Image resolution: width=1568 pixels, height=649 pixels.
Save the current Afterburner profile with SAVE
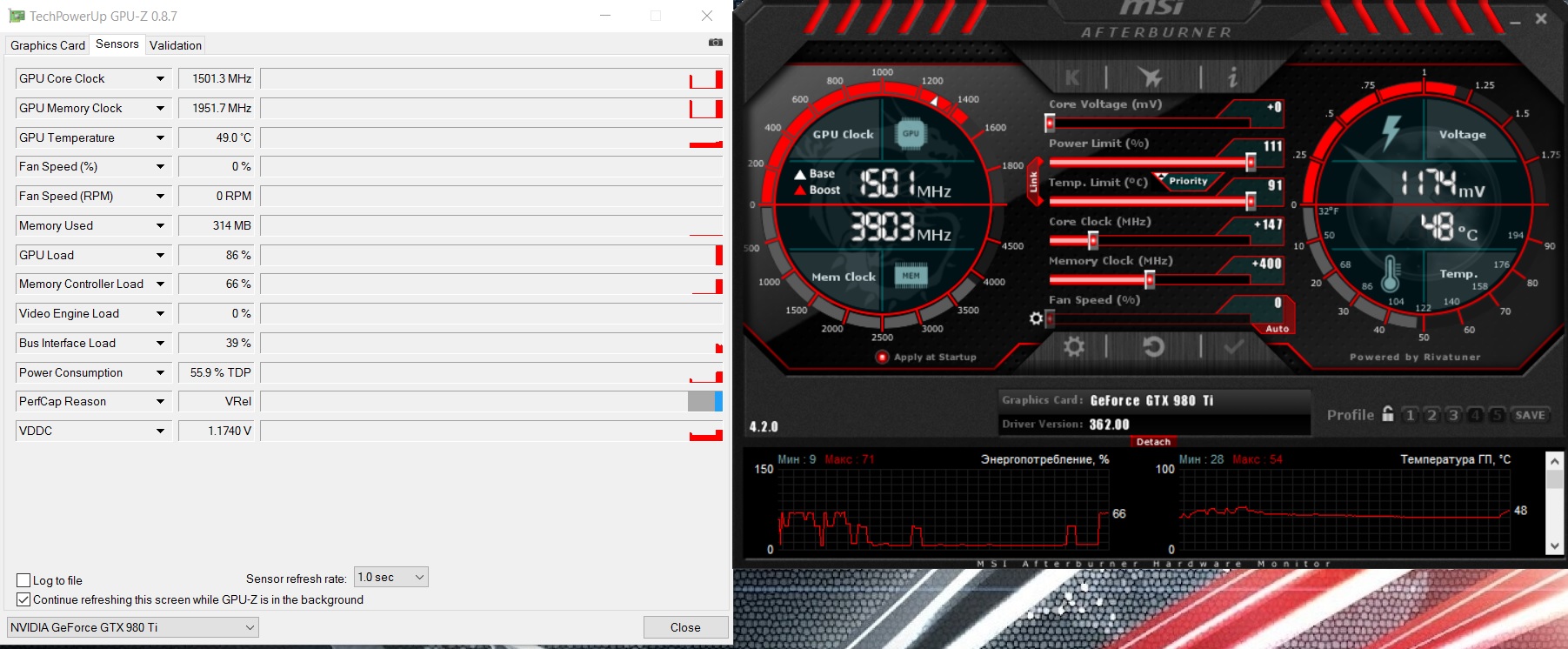[x=1531, y=415]
